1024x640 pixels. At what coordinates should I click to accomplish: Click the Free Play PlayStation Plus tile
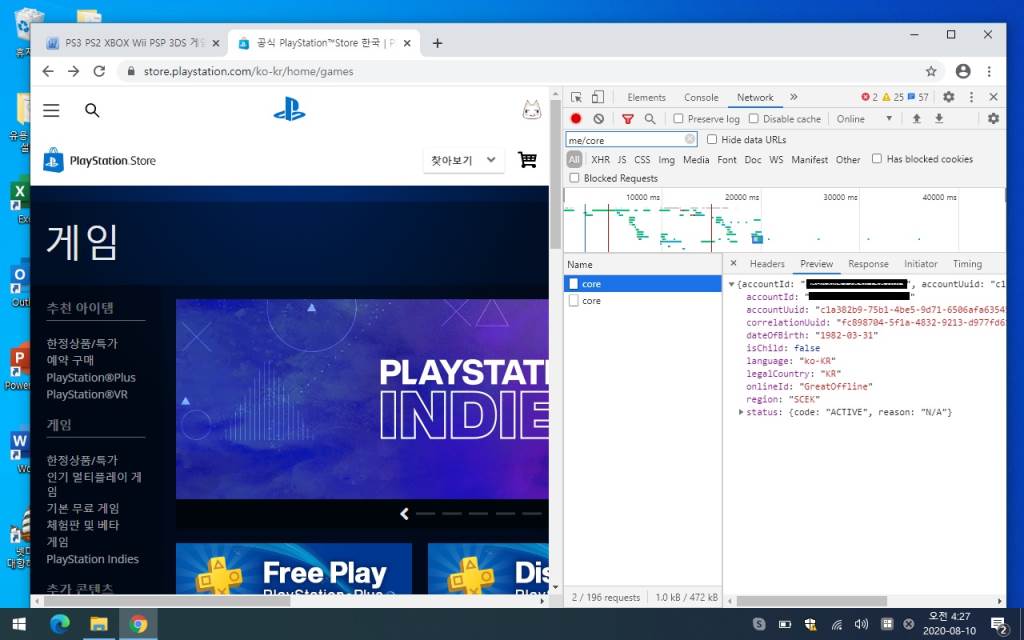tap(294, 568)
